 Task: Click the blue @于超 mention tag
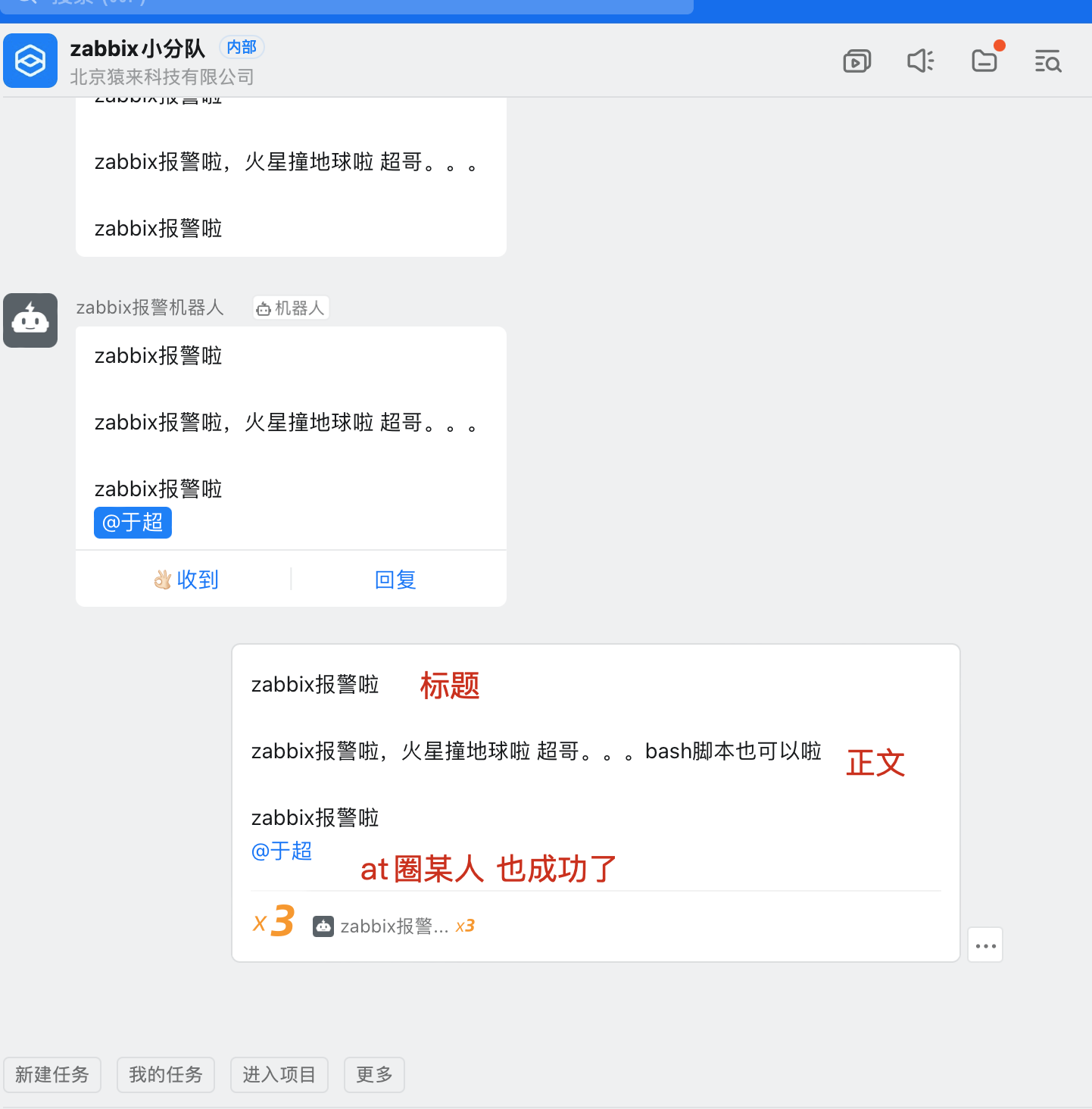(133, 523)
